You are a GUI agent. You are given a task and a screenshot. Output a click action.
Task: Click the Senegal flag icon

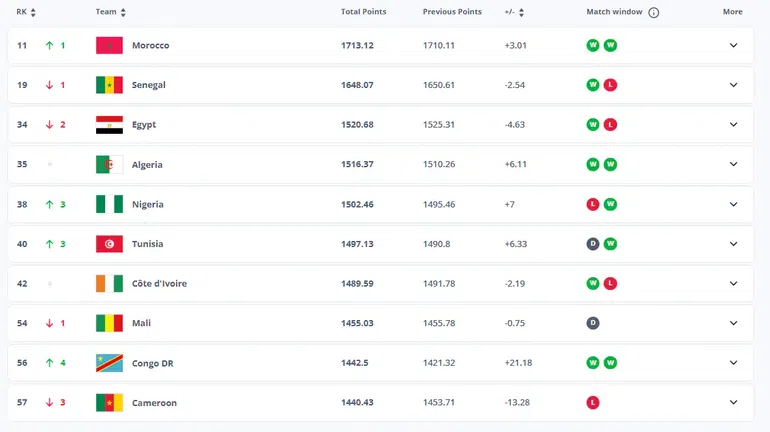108,85
